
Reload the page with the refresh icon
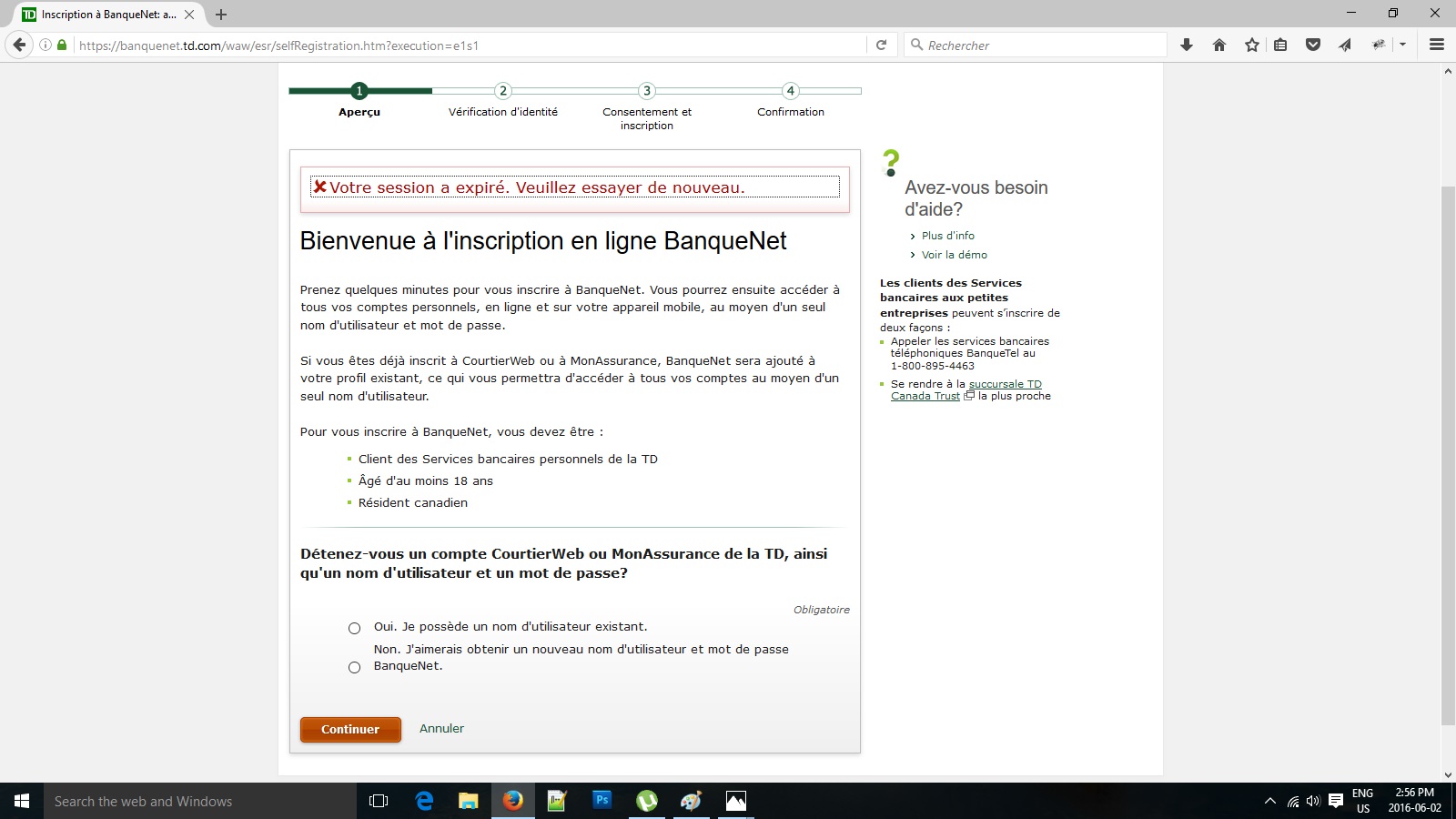point(881,45)
